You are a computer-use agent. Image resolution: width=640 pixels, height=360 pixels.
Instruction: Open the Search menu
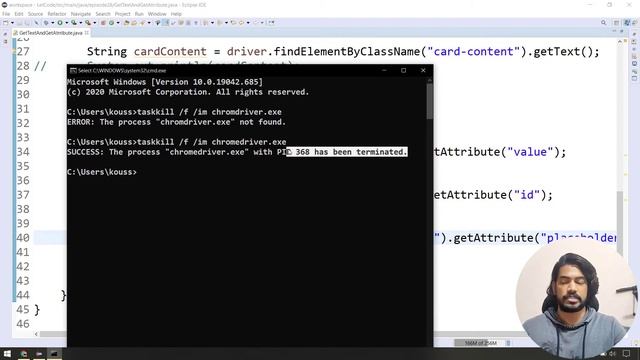tap(103, 14)
